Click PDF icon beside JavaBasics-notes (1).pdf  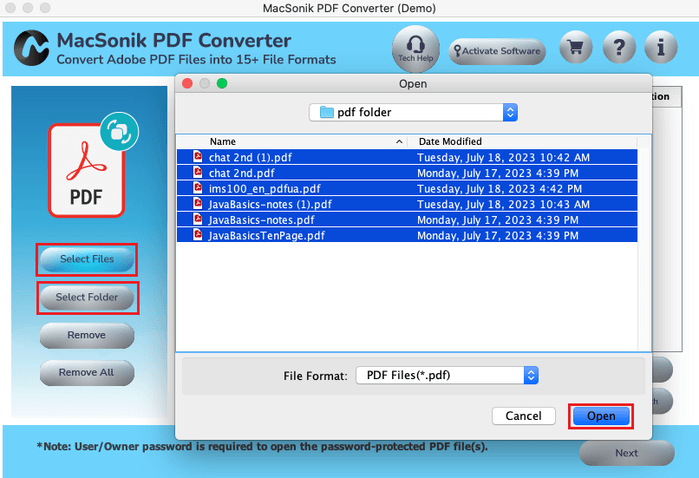point(197,203)
